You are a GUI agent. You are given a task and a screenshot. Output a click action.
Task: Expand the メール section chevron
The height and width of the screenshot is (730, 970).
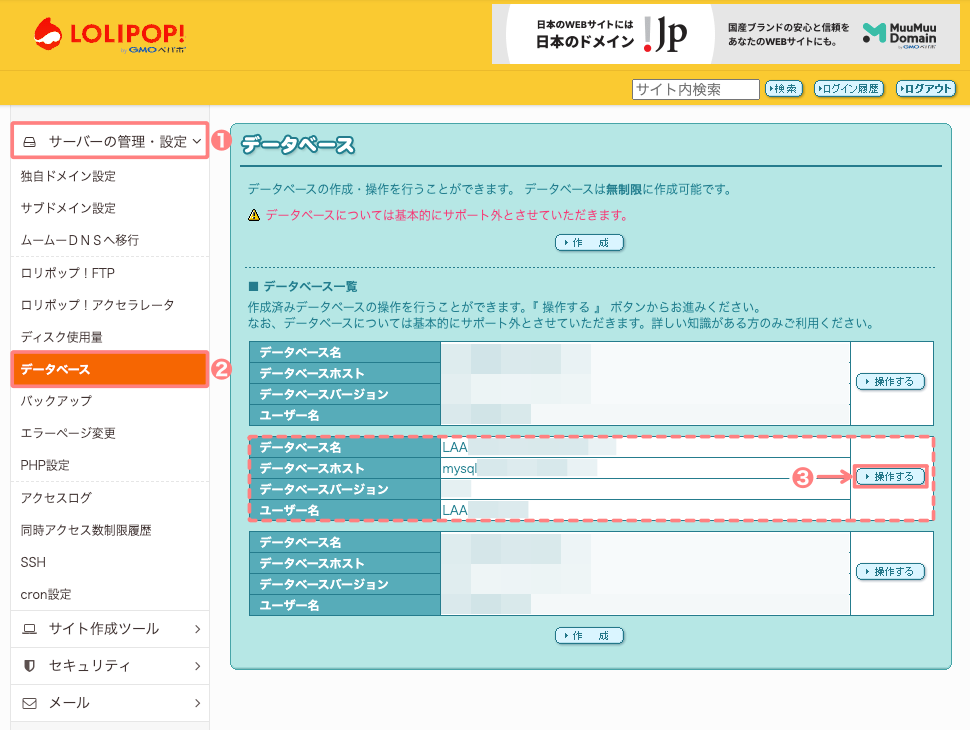197,703
